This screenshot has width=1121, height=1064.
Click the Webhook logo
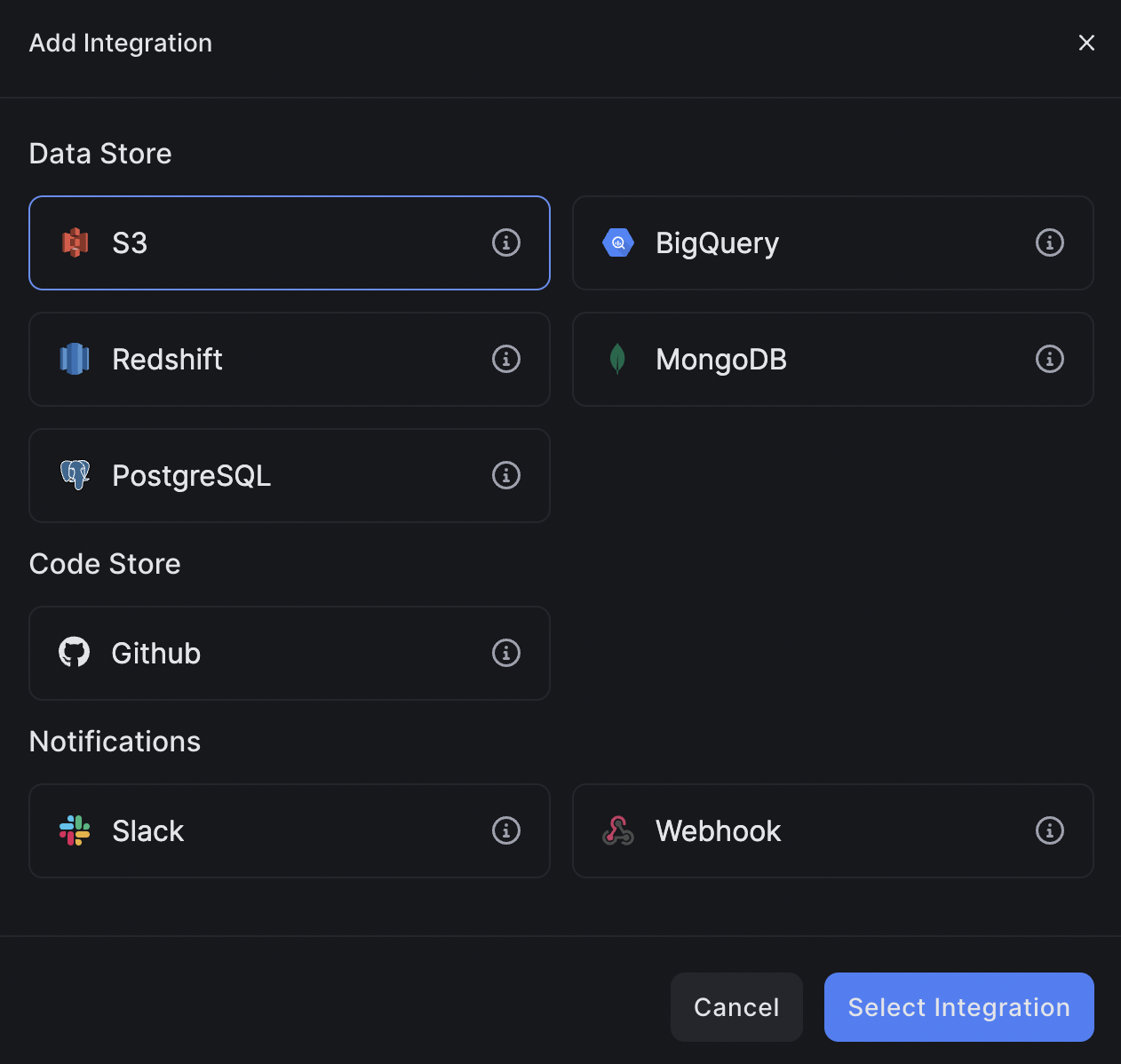click(x=618, y=830)
